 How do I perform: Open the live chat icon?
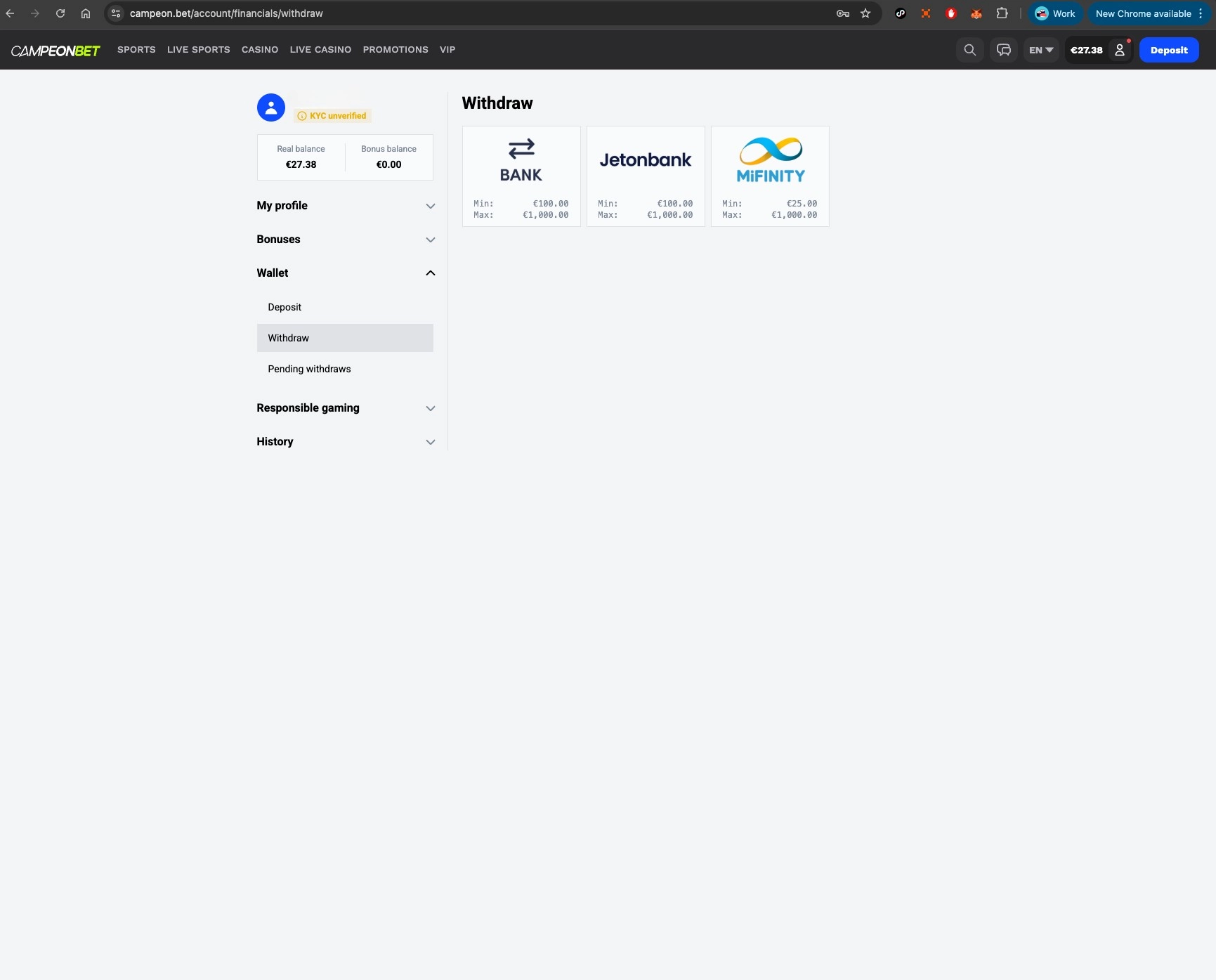pyautogui.click(x=1004, y=50)
